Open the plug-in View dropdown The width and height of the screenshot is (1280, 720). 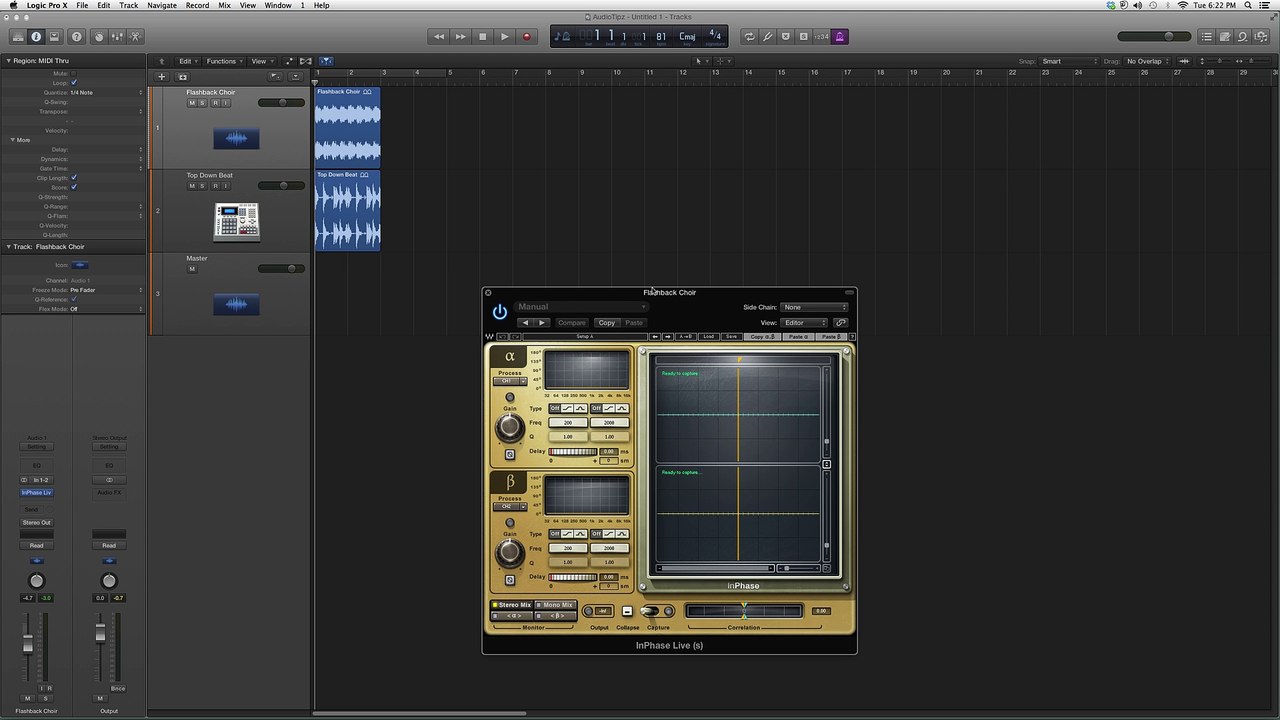pyautogui.click(x=804, y=323)
